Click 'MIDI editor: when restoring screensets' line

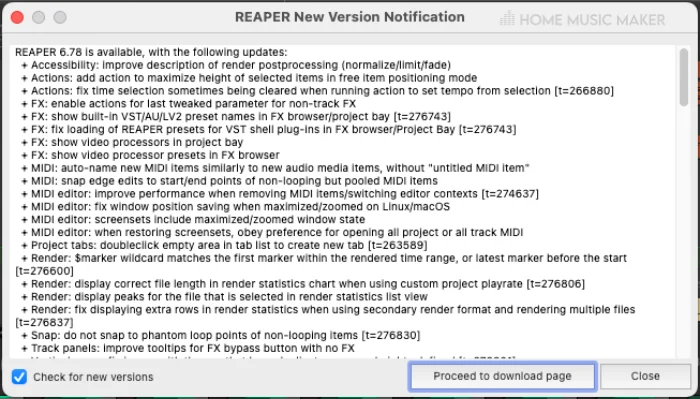(272, 233)
